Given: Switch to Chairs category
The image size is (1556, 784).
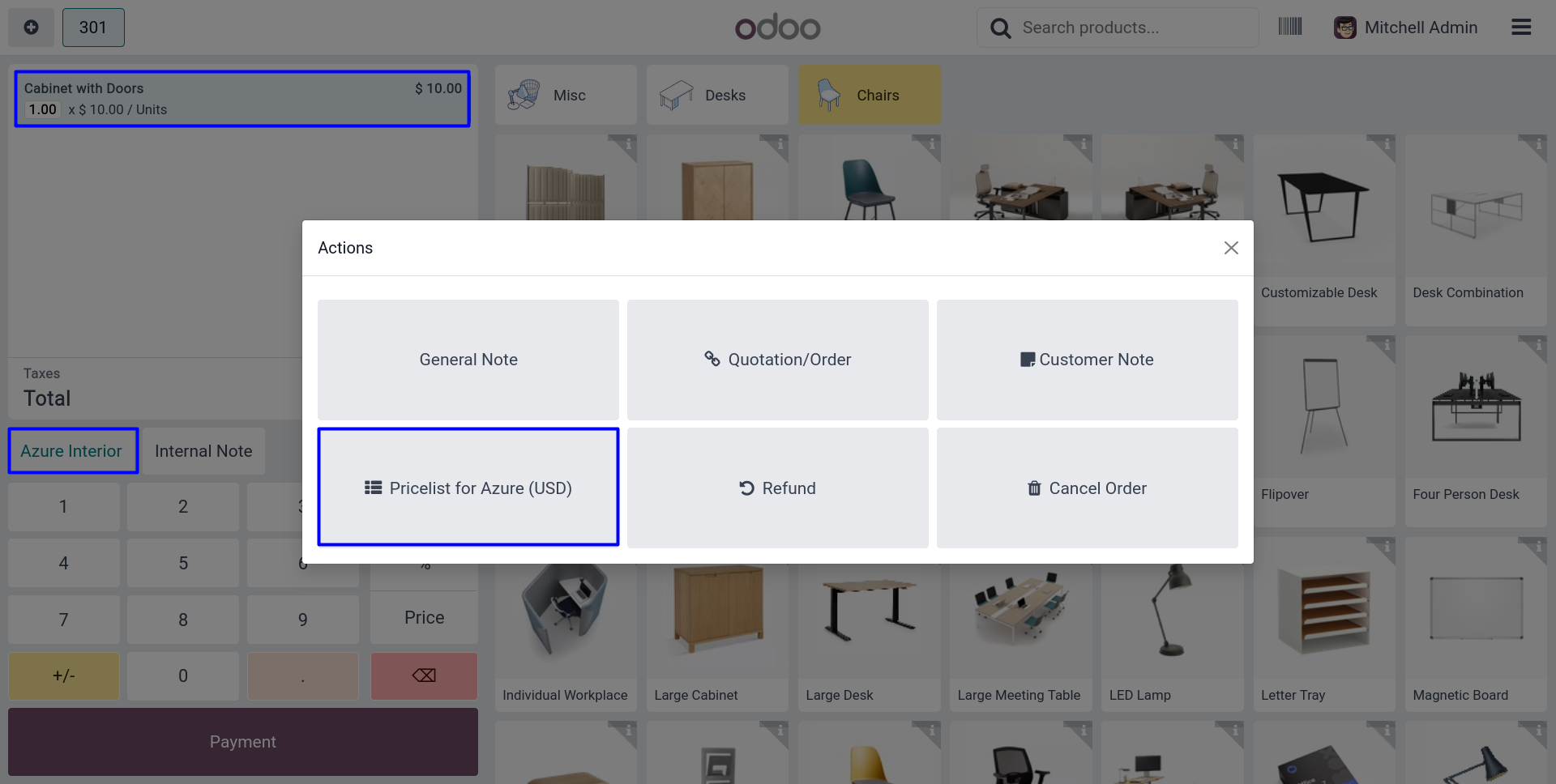Looking at the screenshot, I should (x=870, y=96).
